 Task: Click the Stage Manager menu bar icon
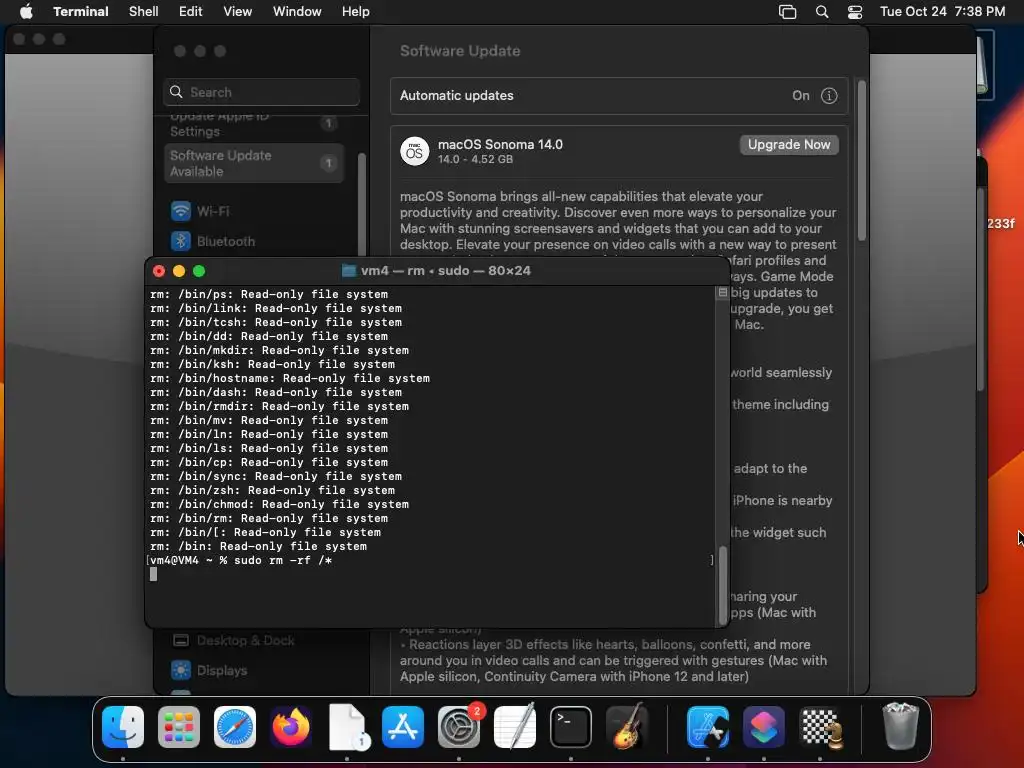click(788, 11)
